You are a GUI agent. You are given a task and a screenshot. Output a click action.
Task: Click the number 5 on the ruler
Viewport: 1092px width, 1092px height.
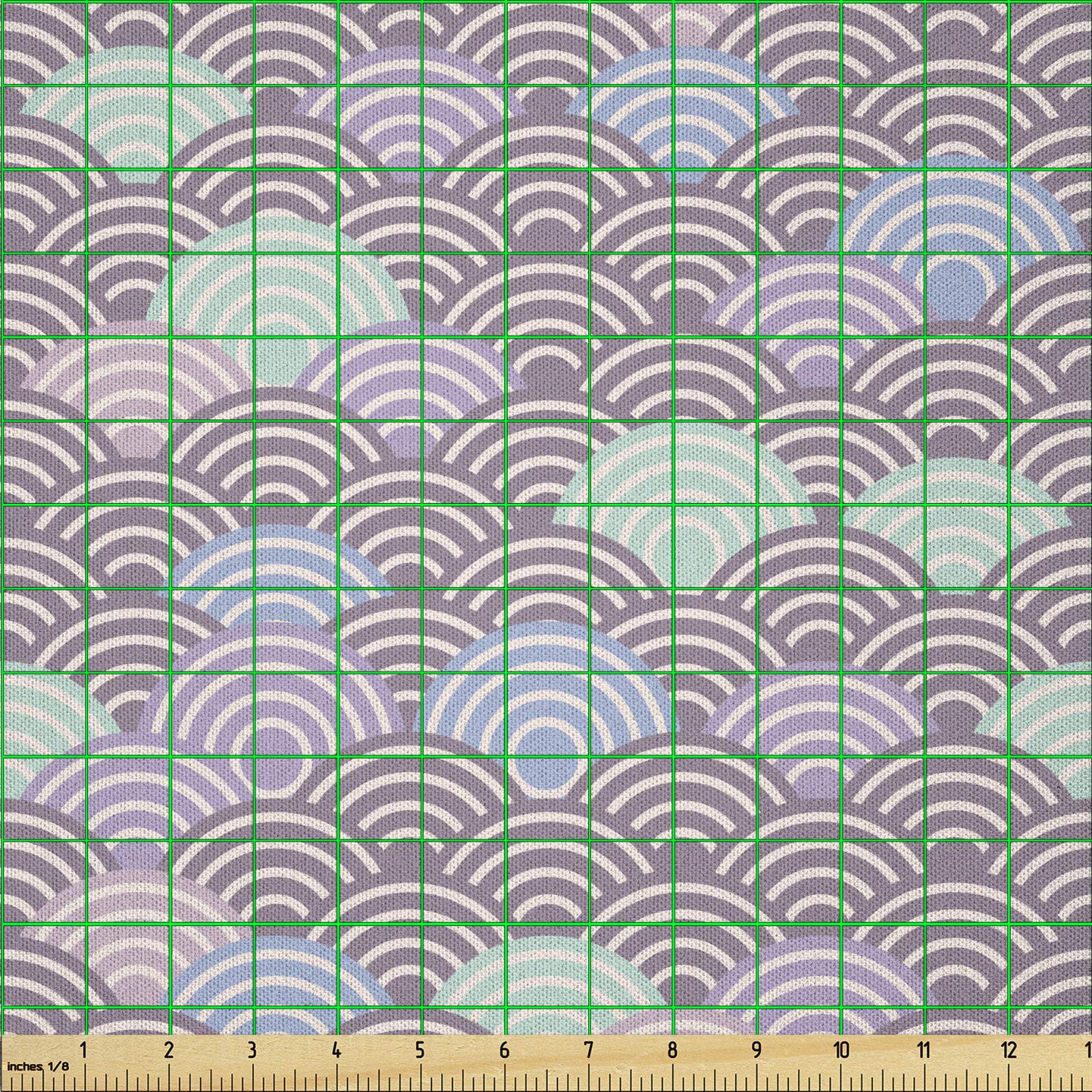point(420,1050)
